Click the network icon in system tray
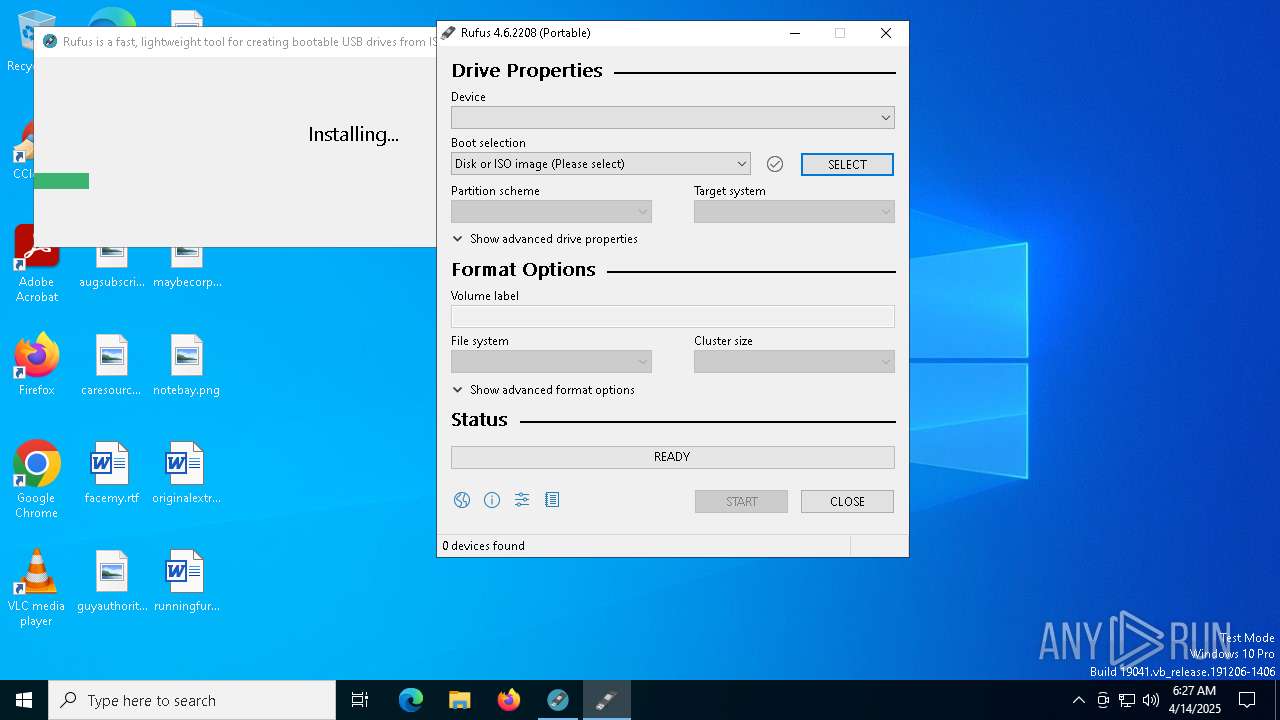This screenshot has height=720, width=1280. (x=1127, y=700)
